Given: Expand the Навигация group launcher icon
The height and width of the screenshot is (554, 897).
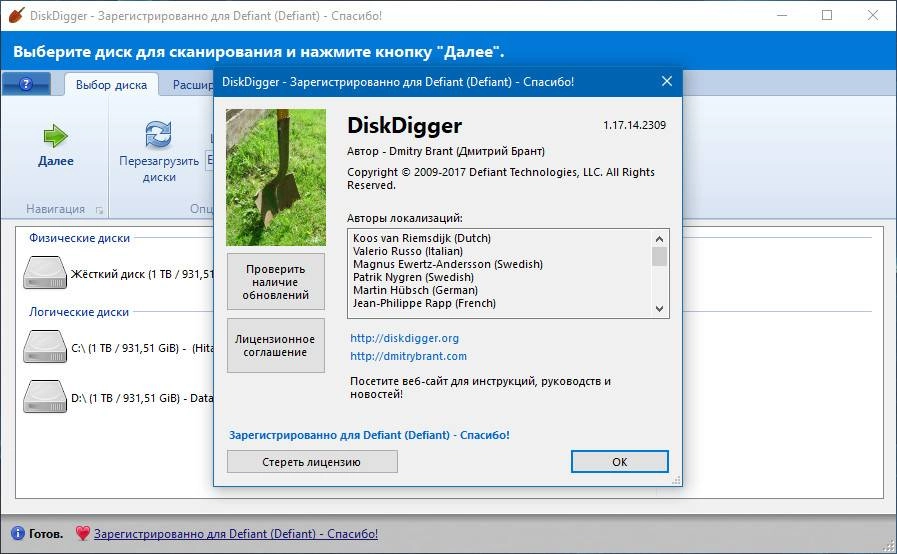Looking at the screenshot, I should 99,210.
